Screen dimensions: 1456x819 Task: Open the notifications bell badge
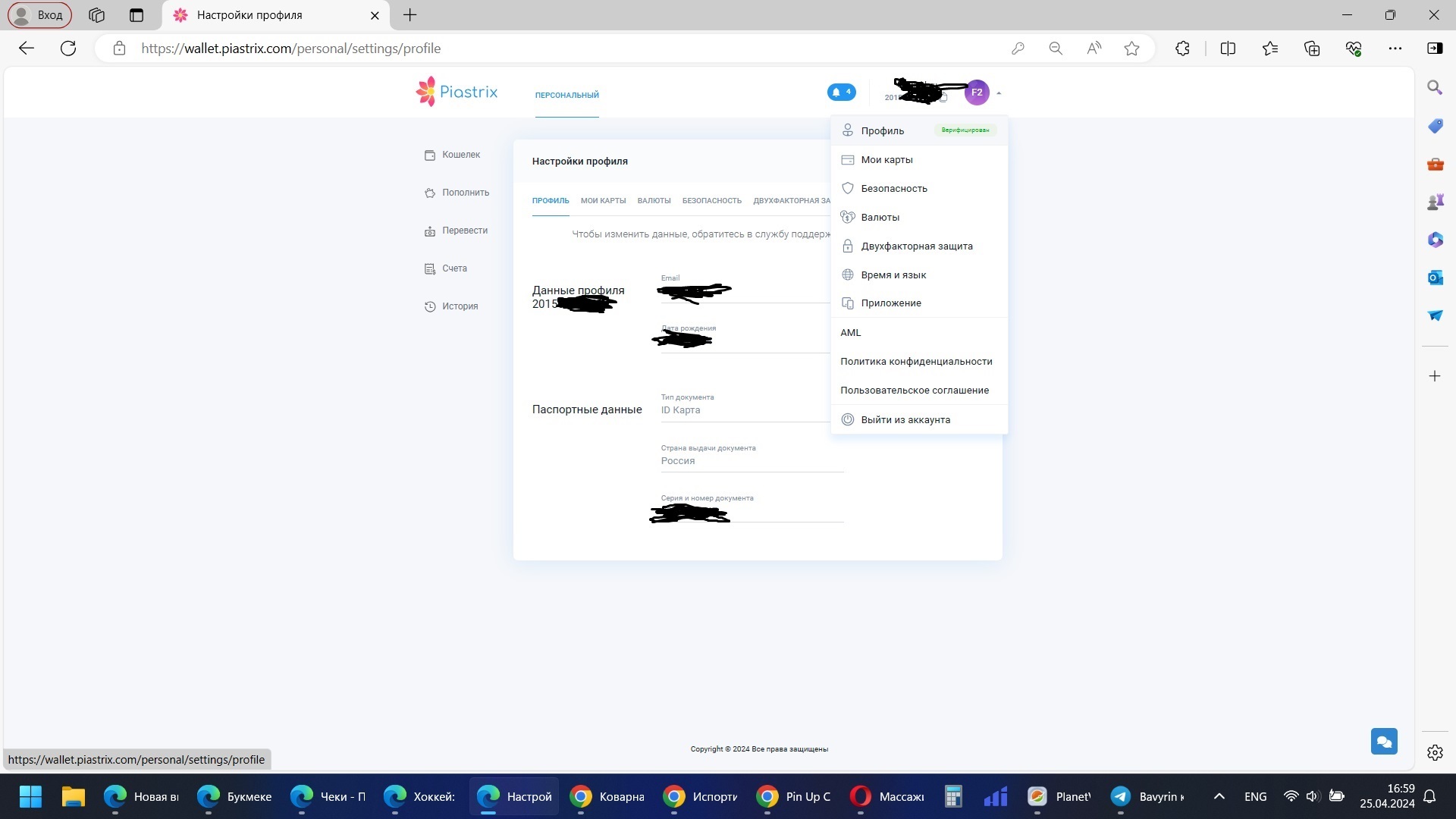[x=841, y=92]
